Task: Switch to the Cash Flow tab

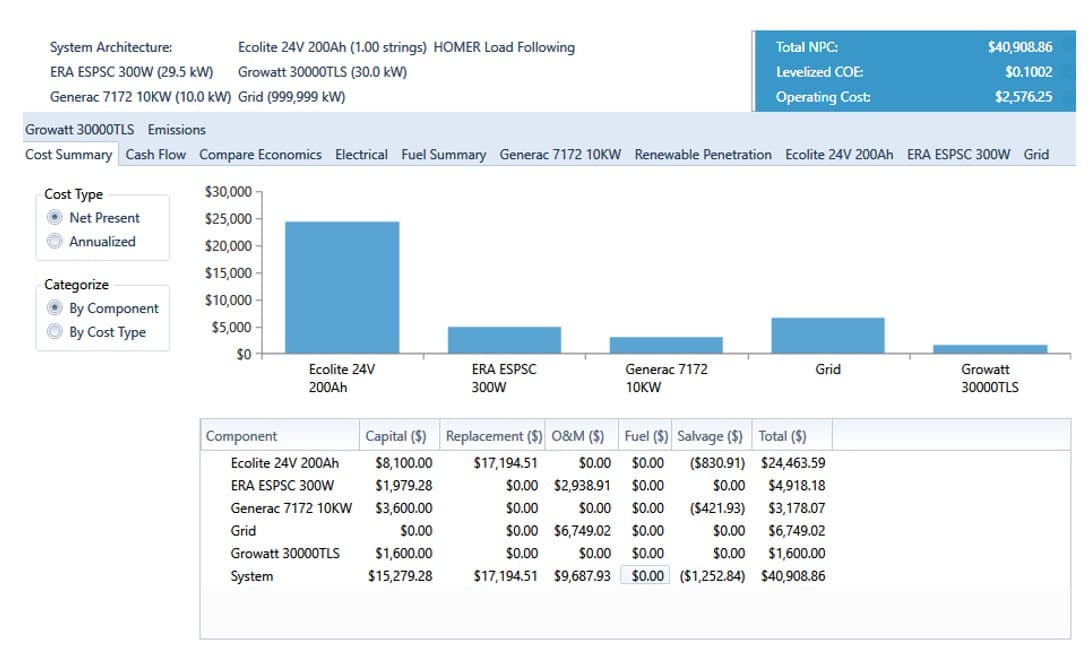Action: tap(156, 154)
